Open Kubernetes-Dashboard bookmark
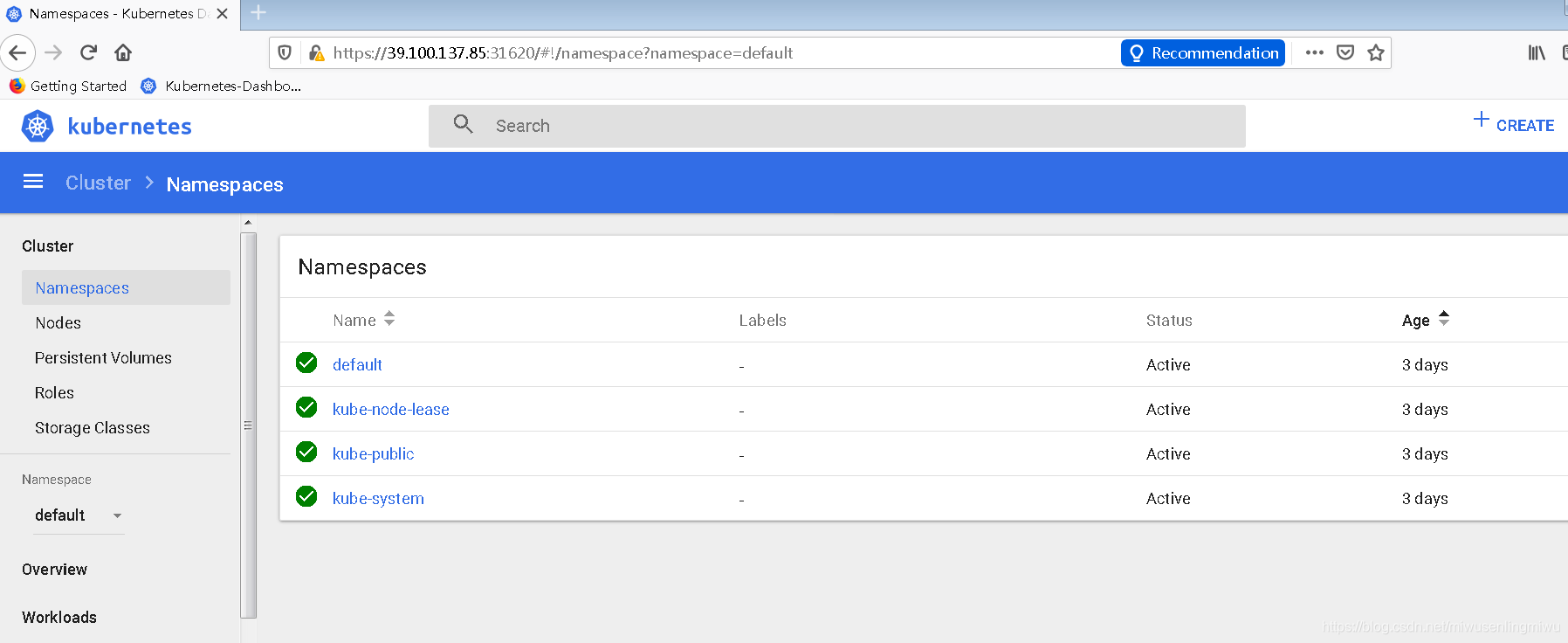Viewport: 1568px width, 643px height. click(x=221, y=86)
